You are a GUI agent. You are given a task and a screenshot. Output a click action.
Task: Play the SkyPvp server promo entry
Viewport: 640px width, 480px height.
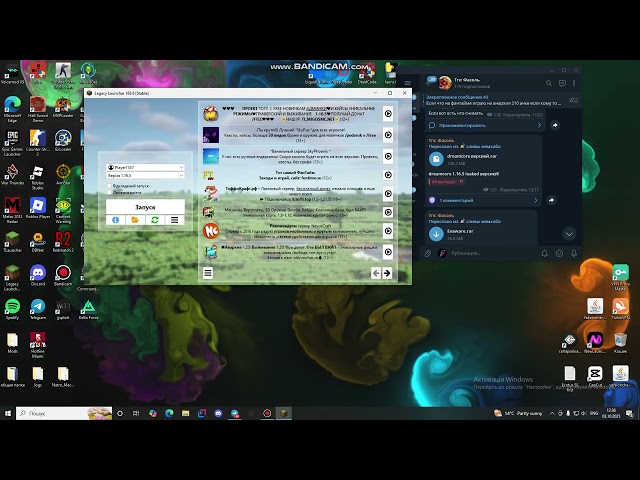point(388,135)
